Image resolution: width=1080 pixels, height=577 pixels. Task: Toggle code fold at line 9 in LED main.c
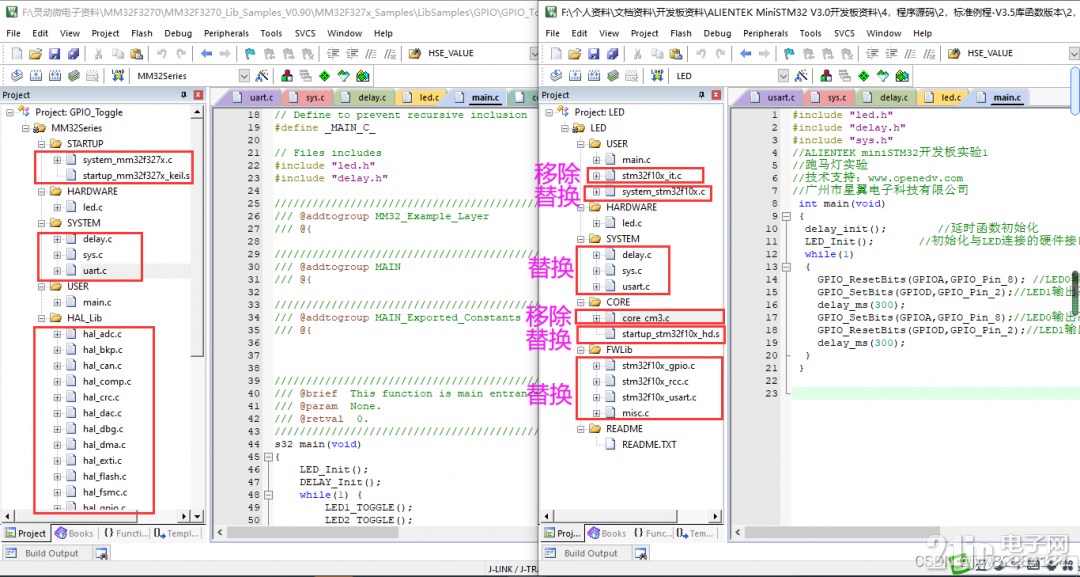coord(788,216)
